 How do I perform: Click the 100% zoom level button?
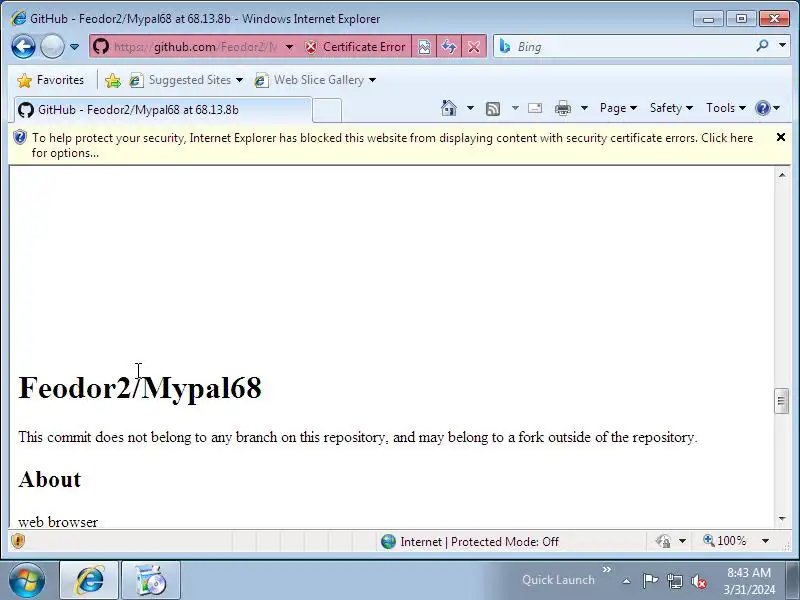pyautogui.click(x=725, y=541)
